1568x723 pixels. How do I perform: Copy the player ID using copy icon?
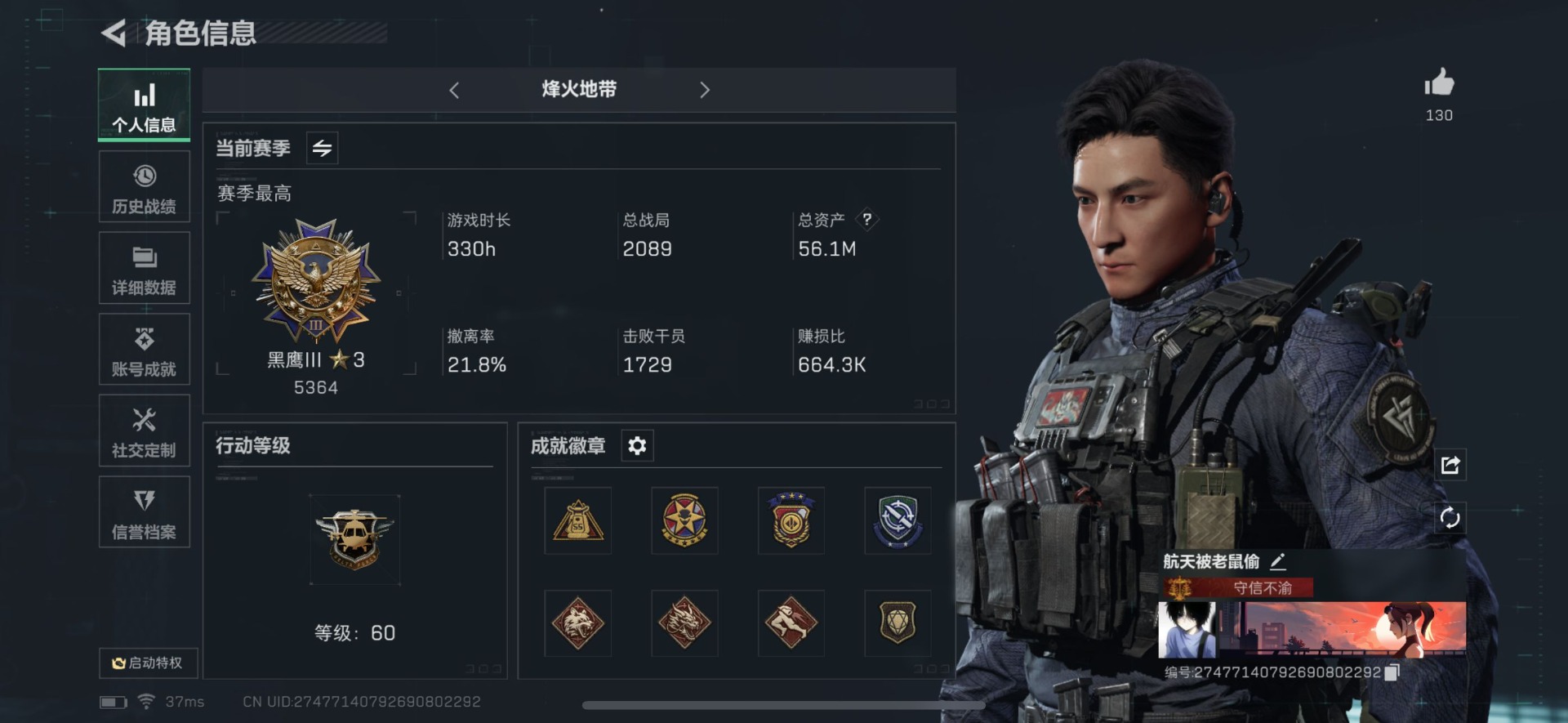[1392, 672]
